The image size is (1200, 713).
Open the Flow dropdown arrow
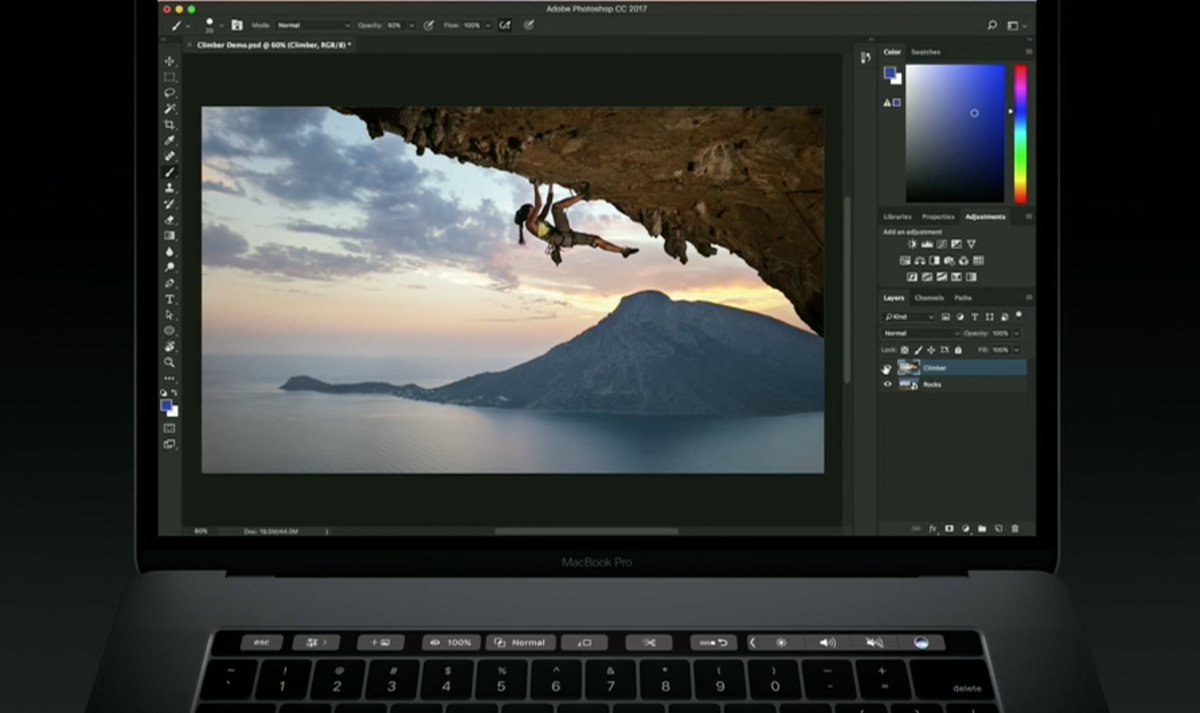tap(488, 25)
